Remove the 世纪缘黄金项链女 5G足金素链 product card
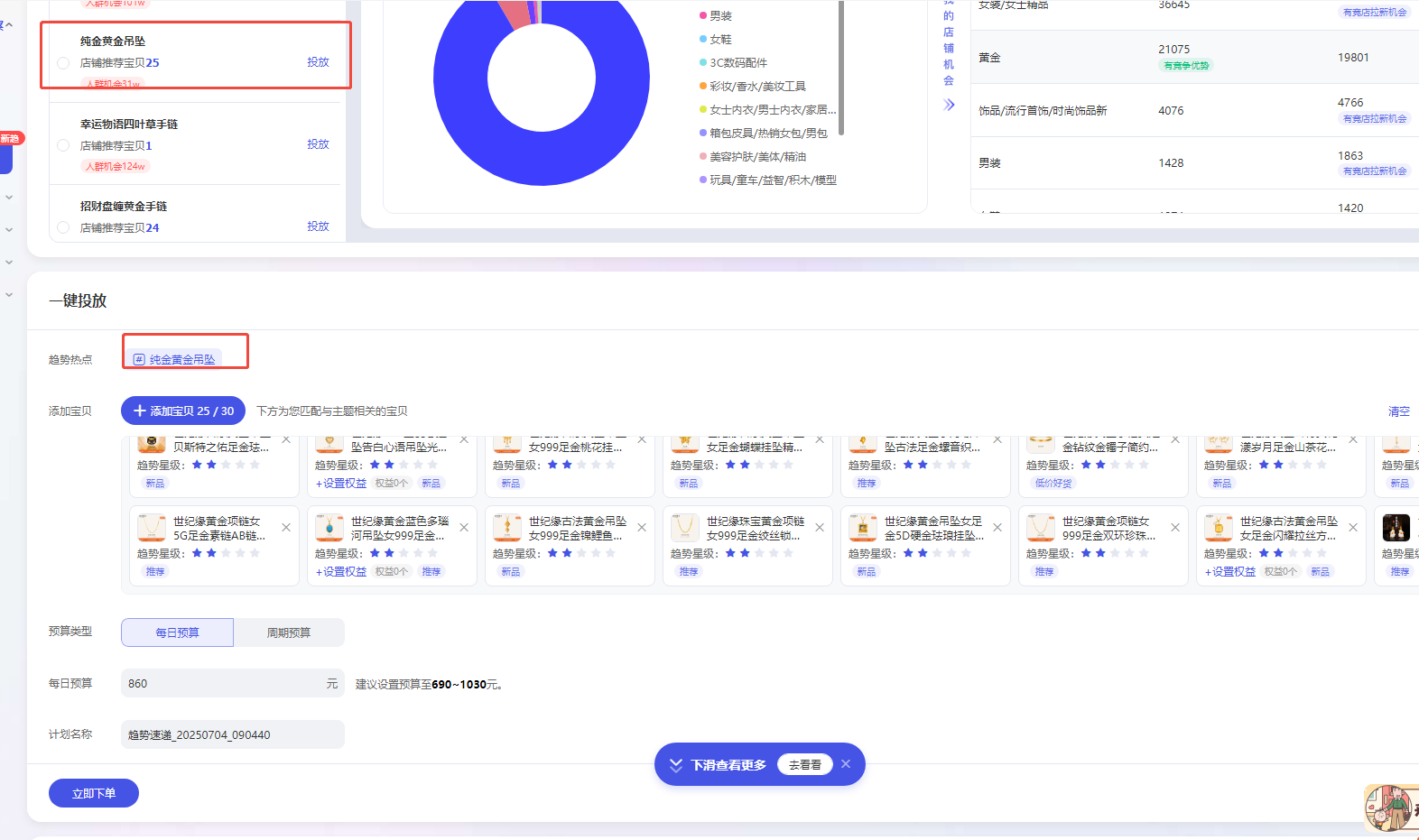The height and width of the screenshot is (840, 1419). (x=286, y=528)
